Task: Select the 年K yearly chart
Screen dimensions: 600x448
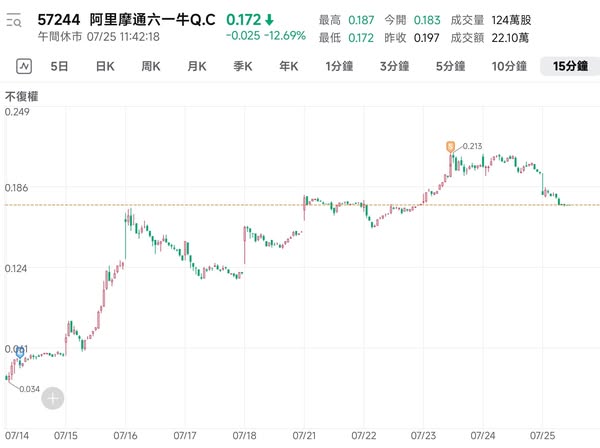Action: click(289, 66)
